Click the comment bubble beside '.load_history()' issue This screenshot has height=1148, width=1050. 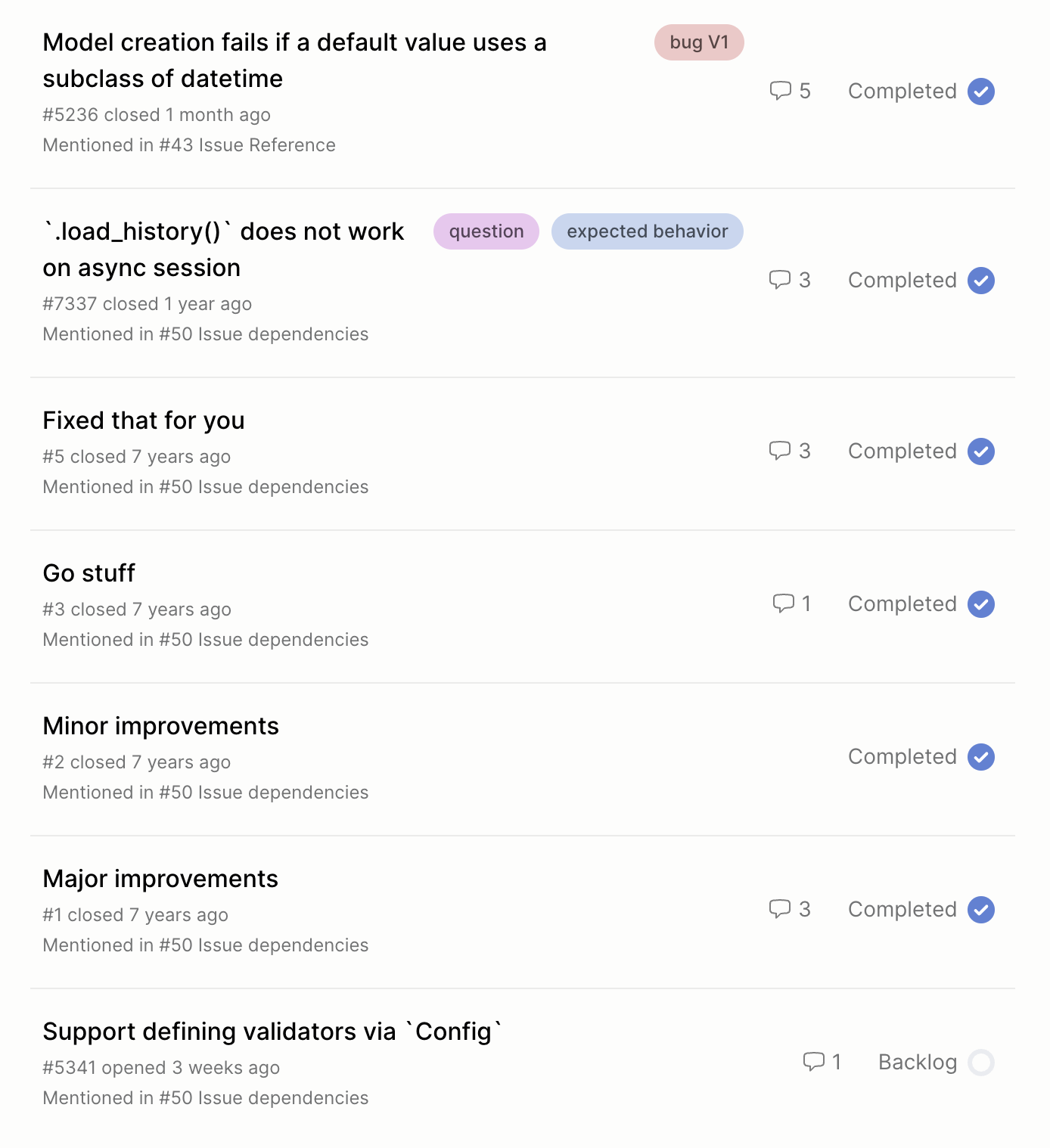(781, 280)
